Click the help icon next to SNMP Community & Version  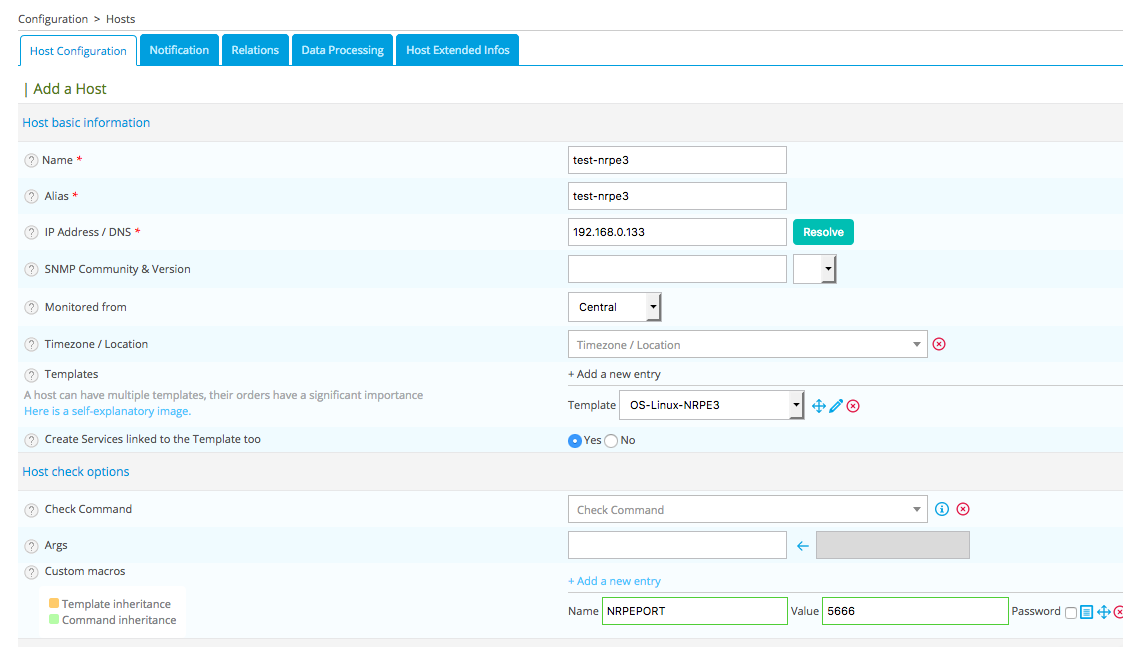(31, 269)
